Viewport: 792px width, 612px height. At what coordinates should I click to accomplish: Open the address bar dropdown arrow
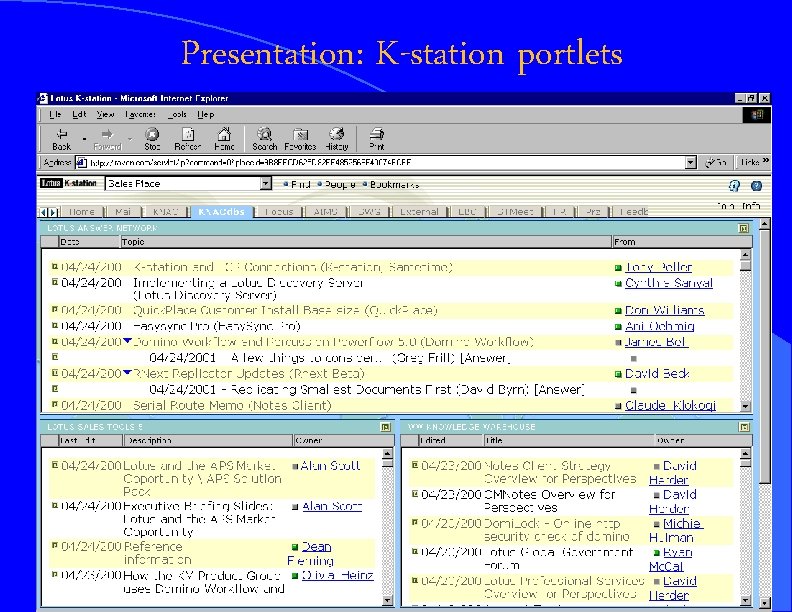pos(690,162)
